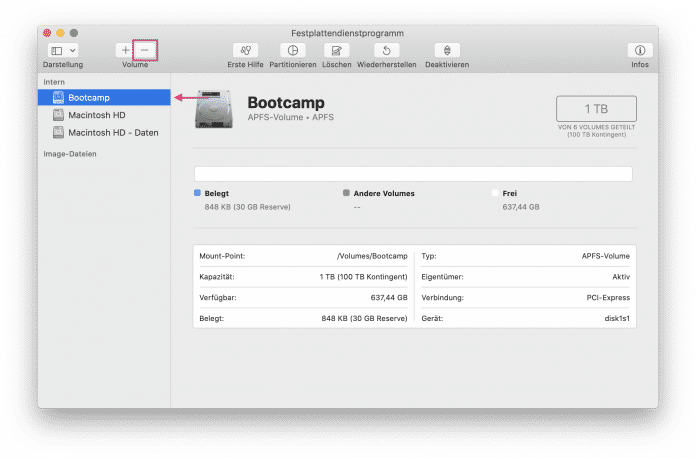The height and width of the screenshot is (458, 696).
Task: Open the Darstellung view dropdown
Action: click(x=62, y=50)
